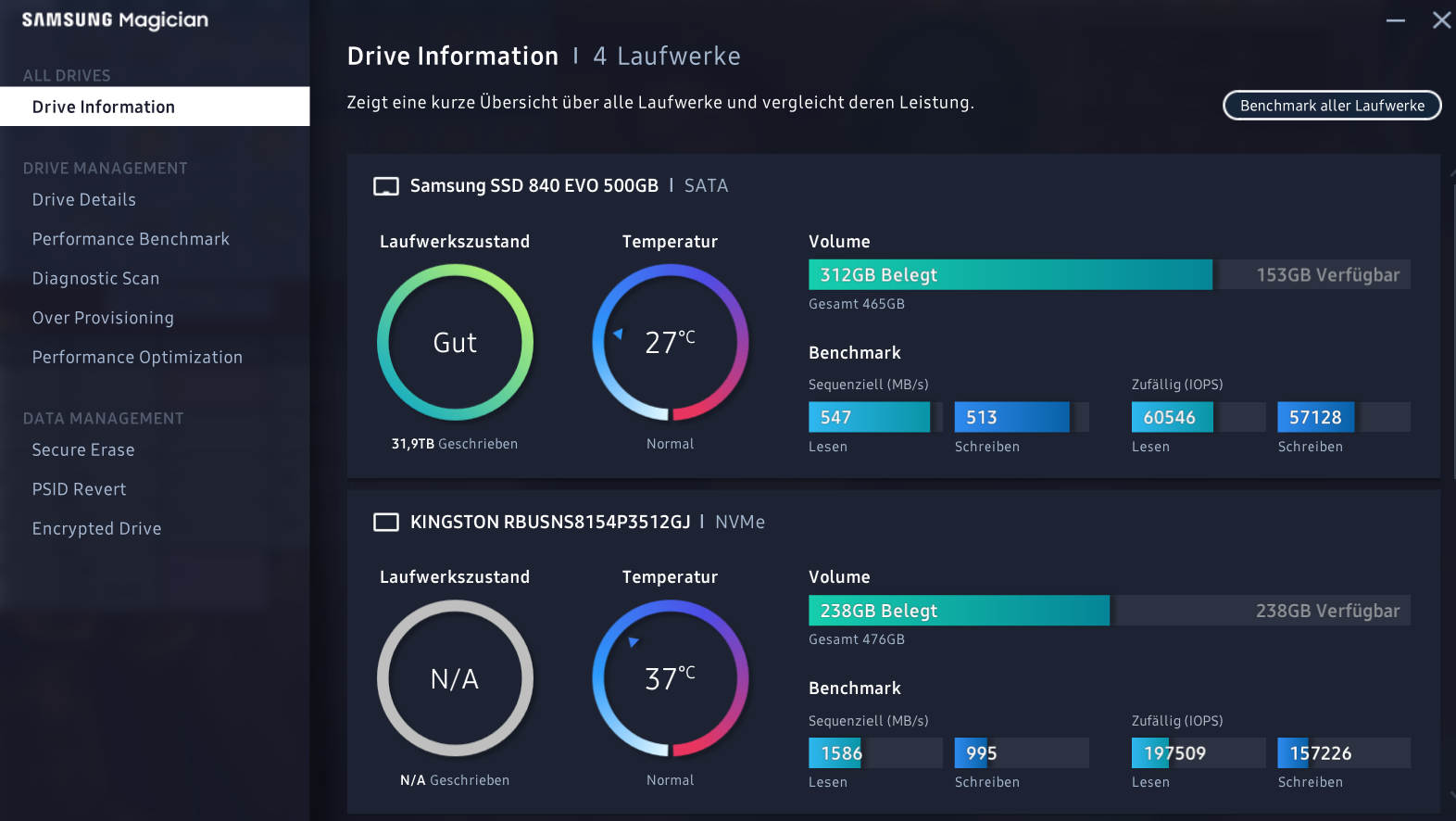Click Samsung sequential write bar 513
The height and width of the screenshot is (821, 1456).
[x=1022, y=417]
